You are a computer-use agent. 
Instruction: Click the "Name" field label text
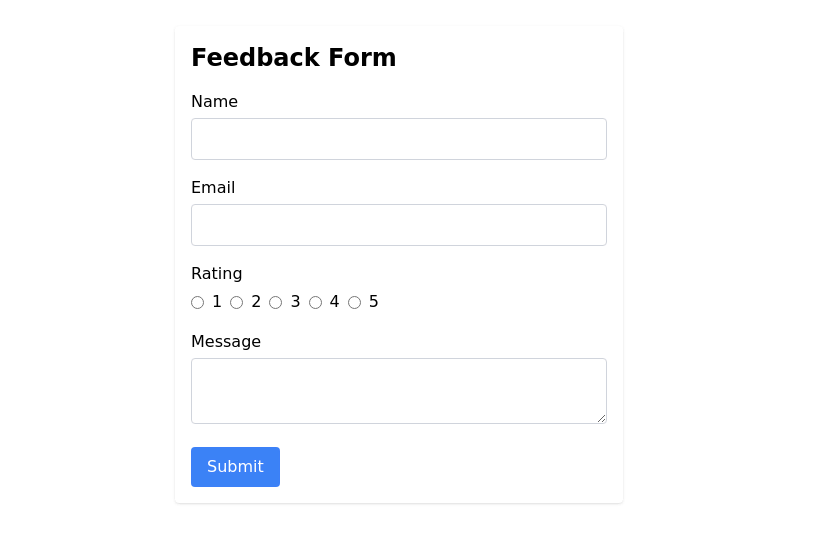[x=214, y=102]
